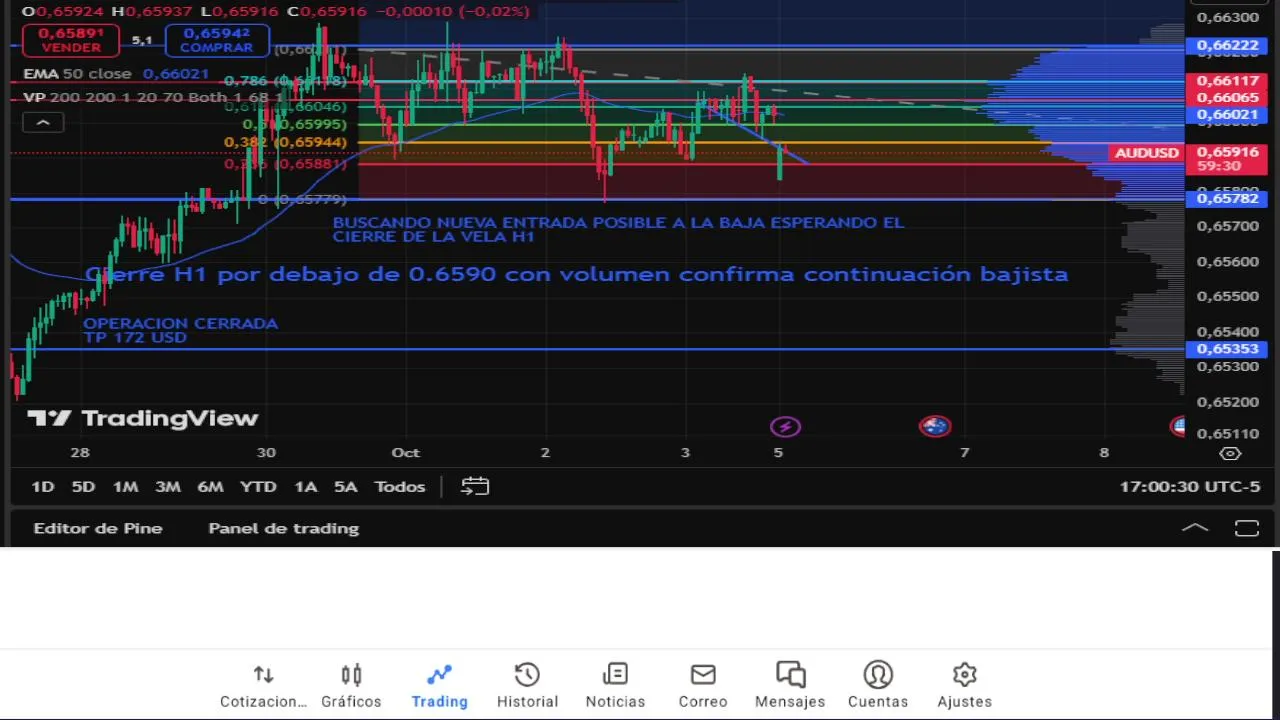Set chart range to 3M
Viewport: 1280px width, 720px height.
(x=168, y=486)
